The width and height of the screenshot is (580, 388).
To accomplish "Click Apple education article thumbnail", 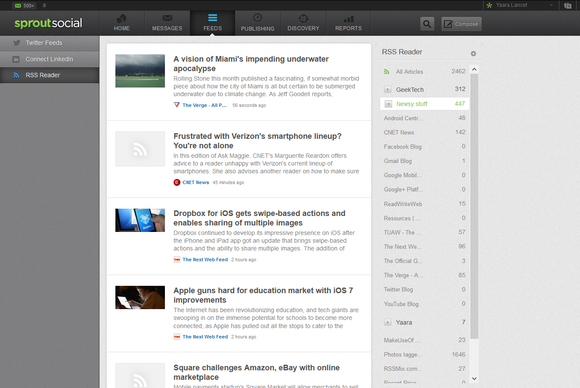I will point(140,297).
